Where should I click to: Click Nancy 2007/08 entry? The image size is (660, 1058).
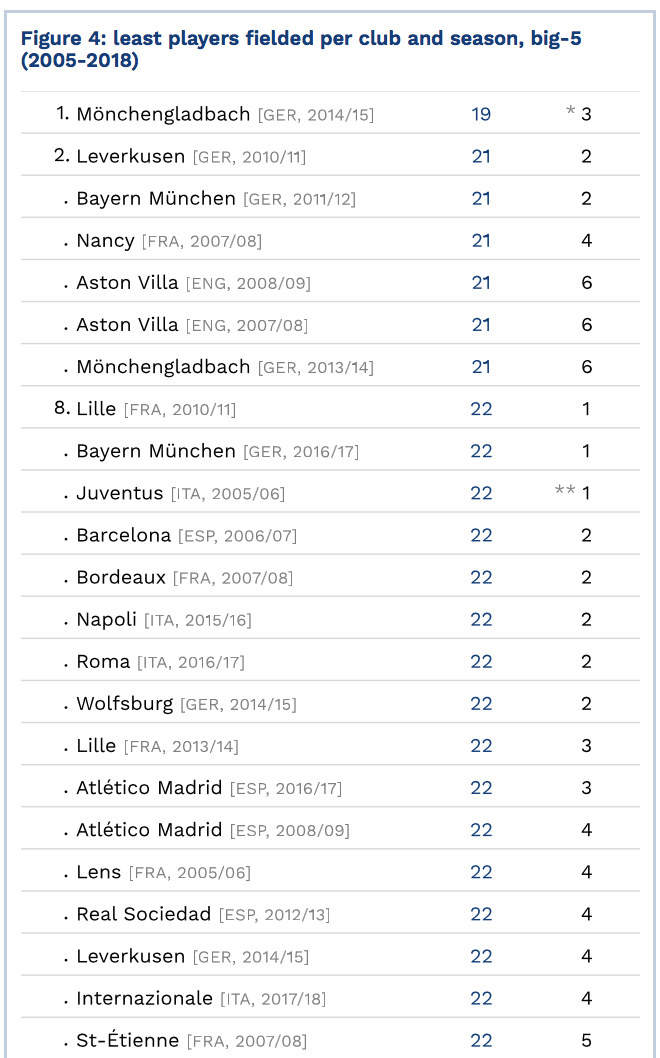tap(330, 240)
